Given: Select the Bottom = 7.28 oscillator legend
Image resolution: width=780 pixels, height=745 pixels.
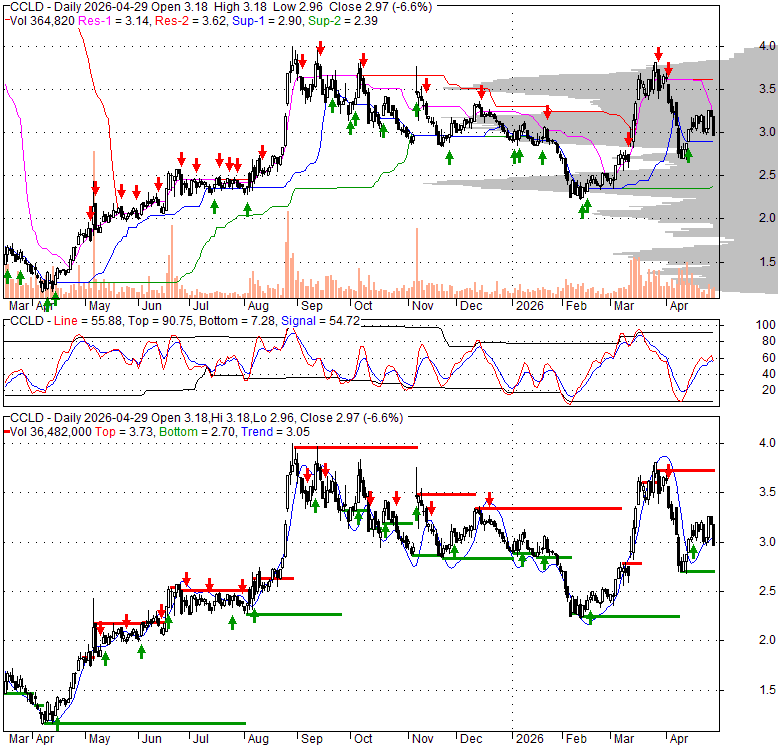Looking at the screenshot, I should tap(237, 321).
